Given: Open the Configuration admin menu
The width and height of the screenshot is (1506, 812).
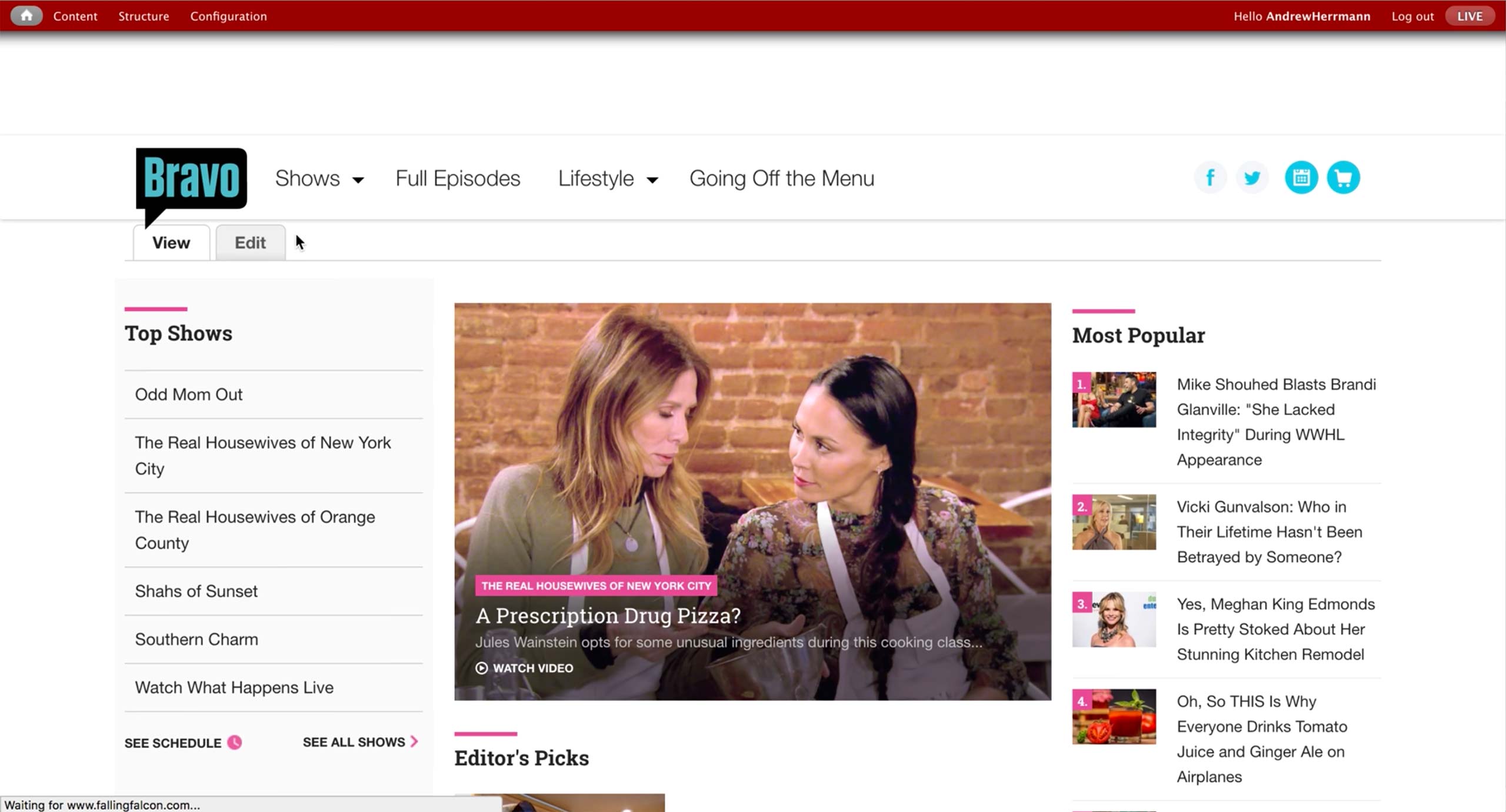Looking at the screenshot, I should 228,16.
